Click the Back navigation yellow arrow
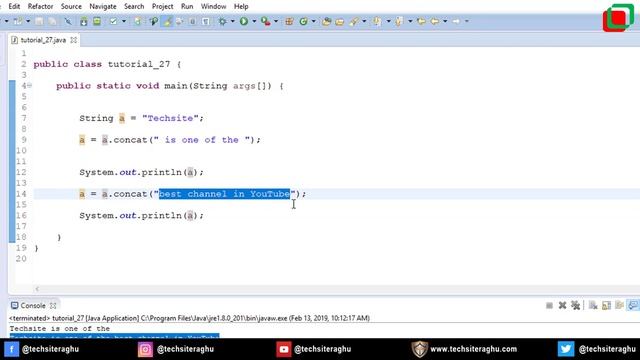The width and height of the screenshot is (640, 360). point(435,21)
